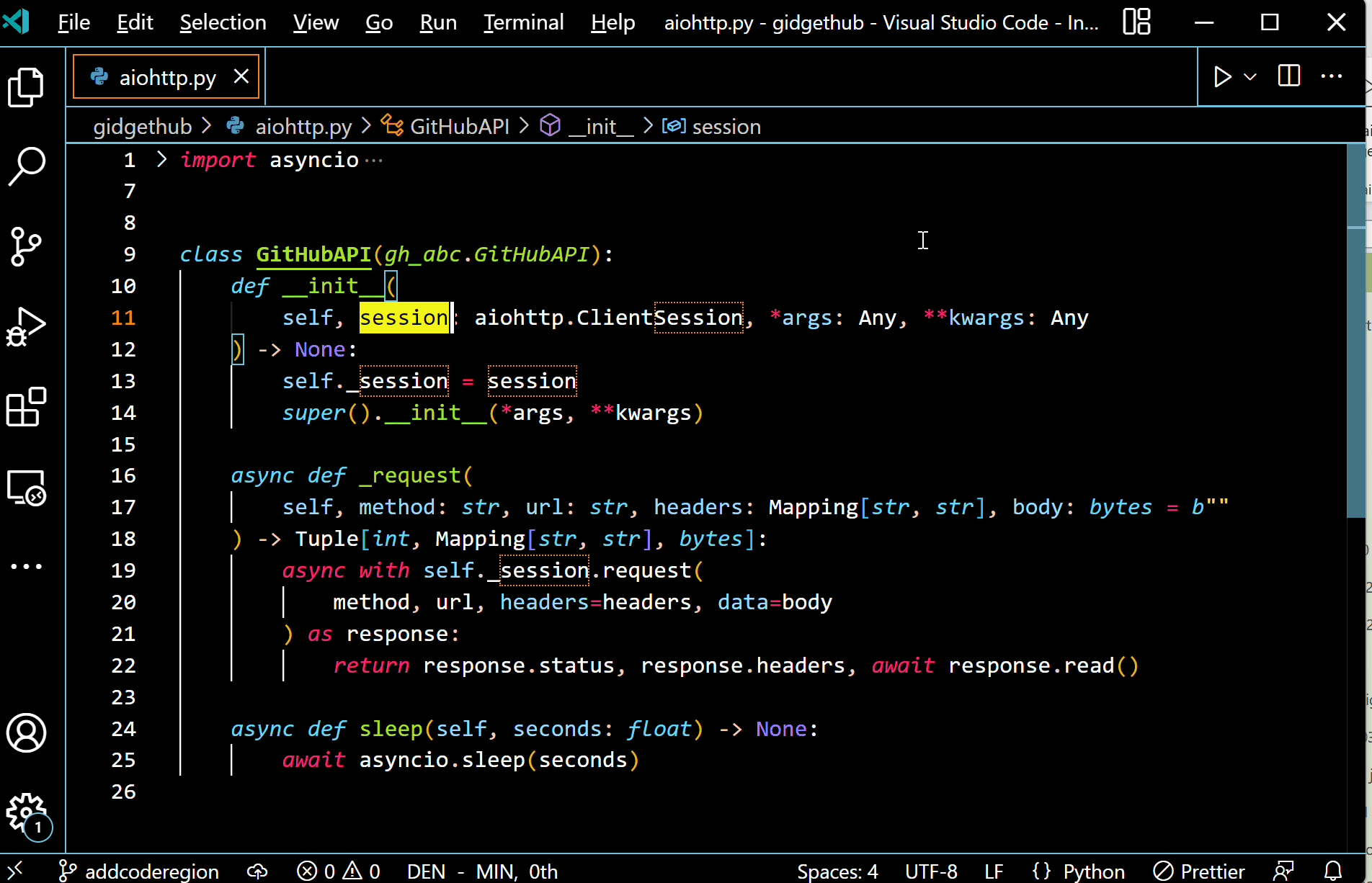Open notifications bell in status bar
The height and width of the screenshot is (883, 1372).
1333,871
